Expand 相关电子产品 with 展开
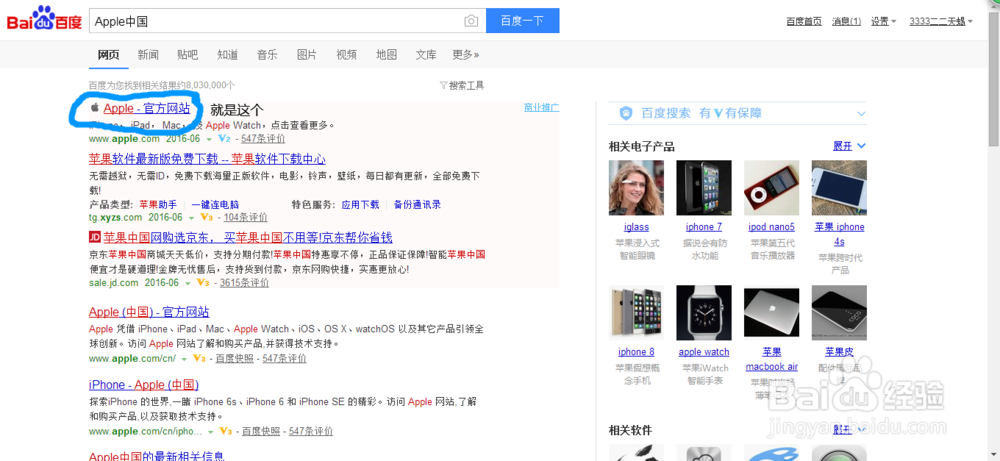The width and height of the screenshot is (1000, 461). tap(849, 146)
